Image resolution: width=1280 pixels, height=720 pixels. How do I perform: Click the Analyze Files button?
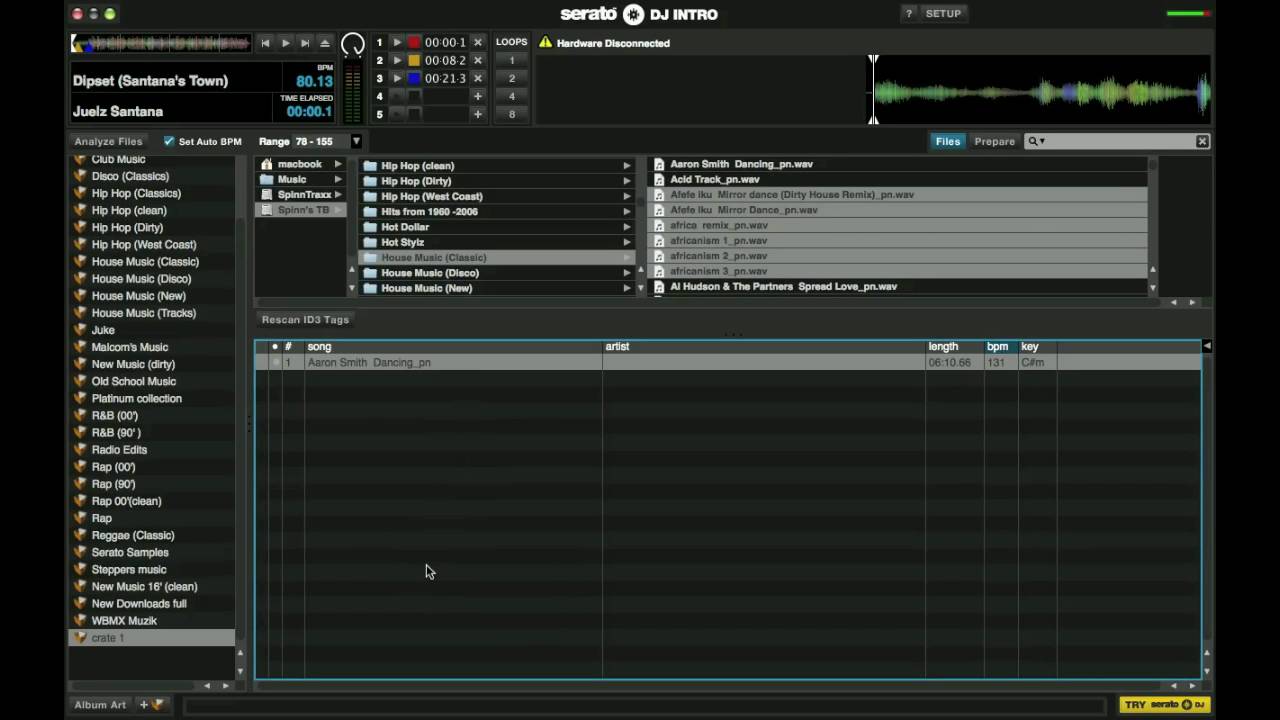click(108, 142)
